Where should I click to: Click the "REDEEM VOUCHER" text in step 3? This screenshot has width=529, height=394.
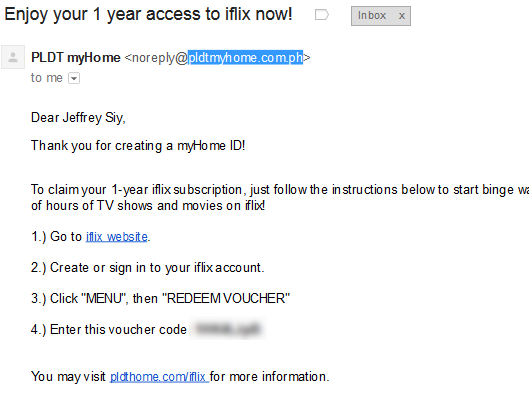point(226,299)
